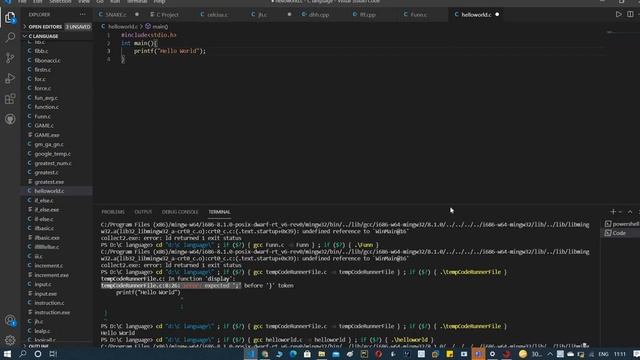Open the Search view in activity bar
This screenshot has height=360, width=640.
tap(10, 38)
